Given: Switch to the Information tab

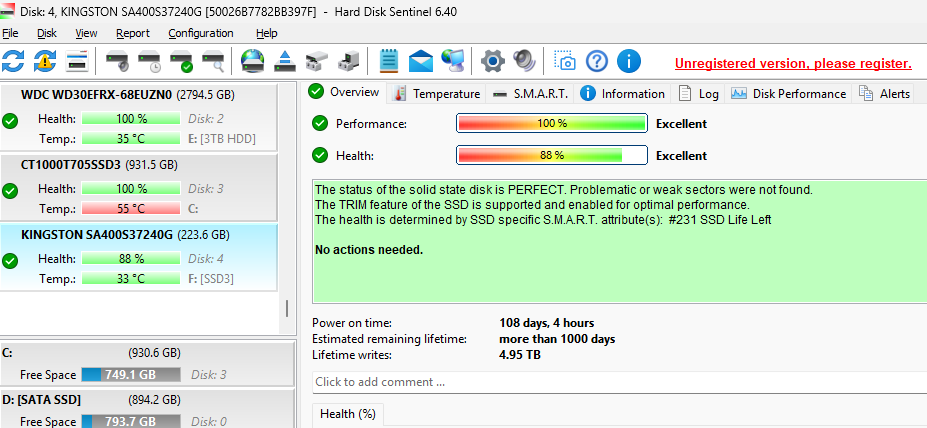Looking at the screenshot, I should click(x=623, y=93).
